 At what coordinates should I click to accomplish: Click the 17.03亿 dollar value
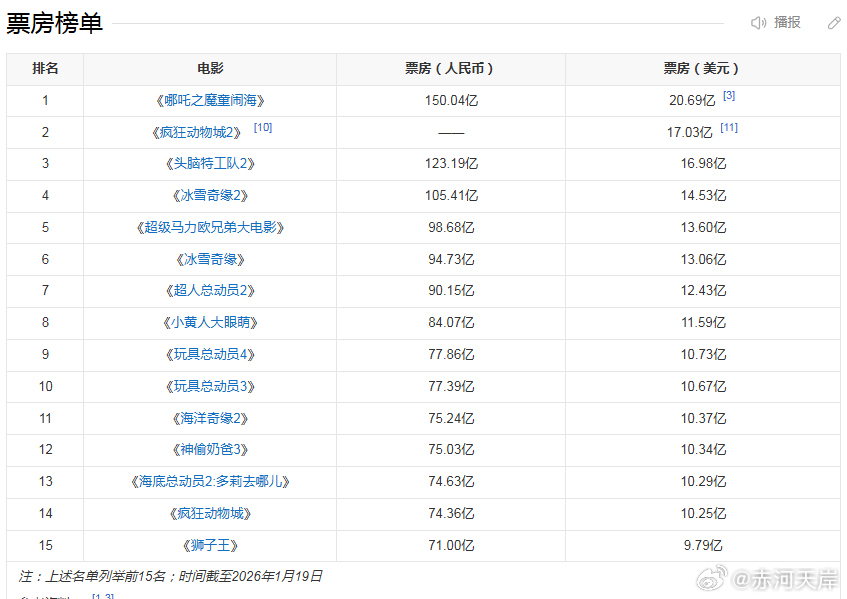690,132
